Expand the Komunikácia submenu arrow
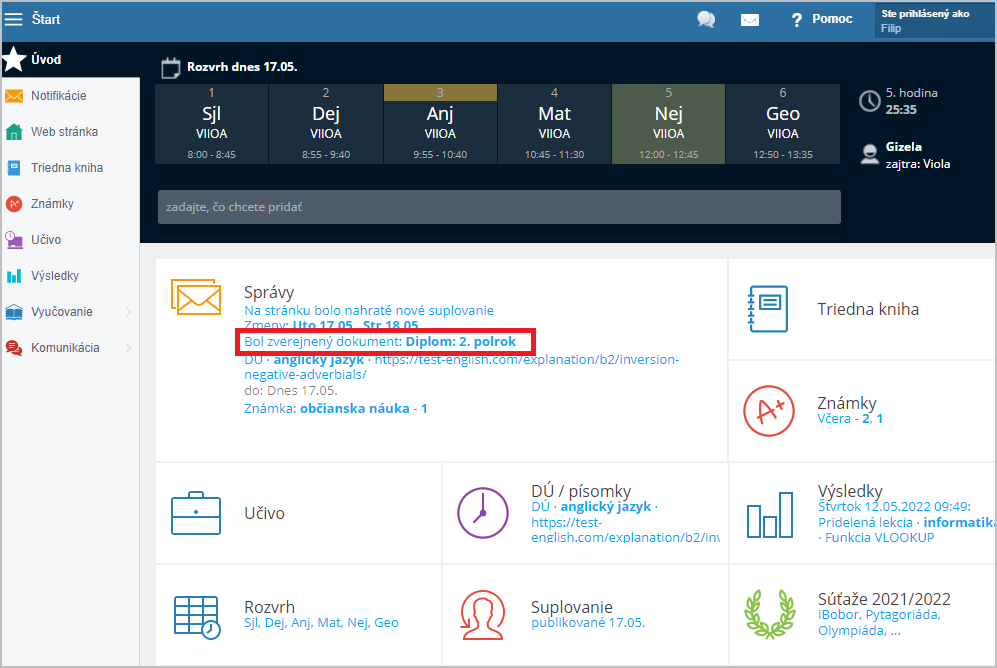The image size is (997, 668). [129, 348]
